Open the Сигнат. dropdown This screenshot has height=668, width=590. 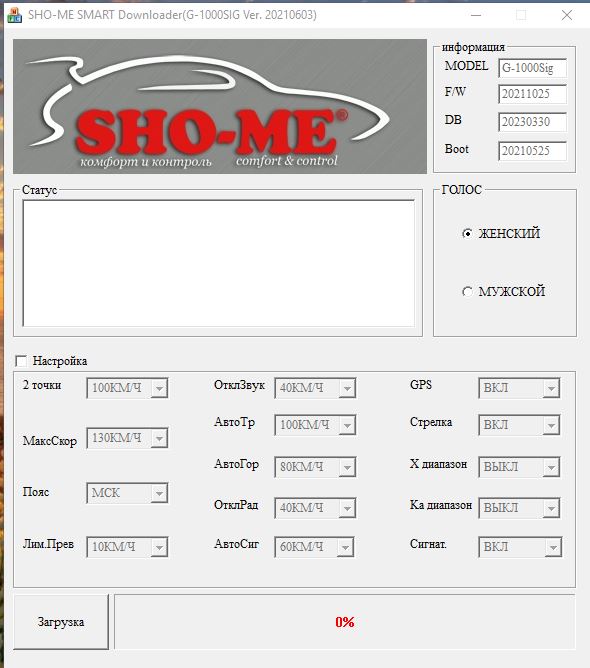click(x=520, y=547)
